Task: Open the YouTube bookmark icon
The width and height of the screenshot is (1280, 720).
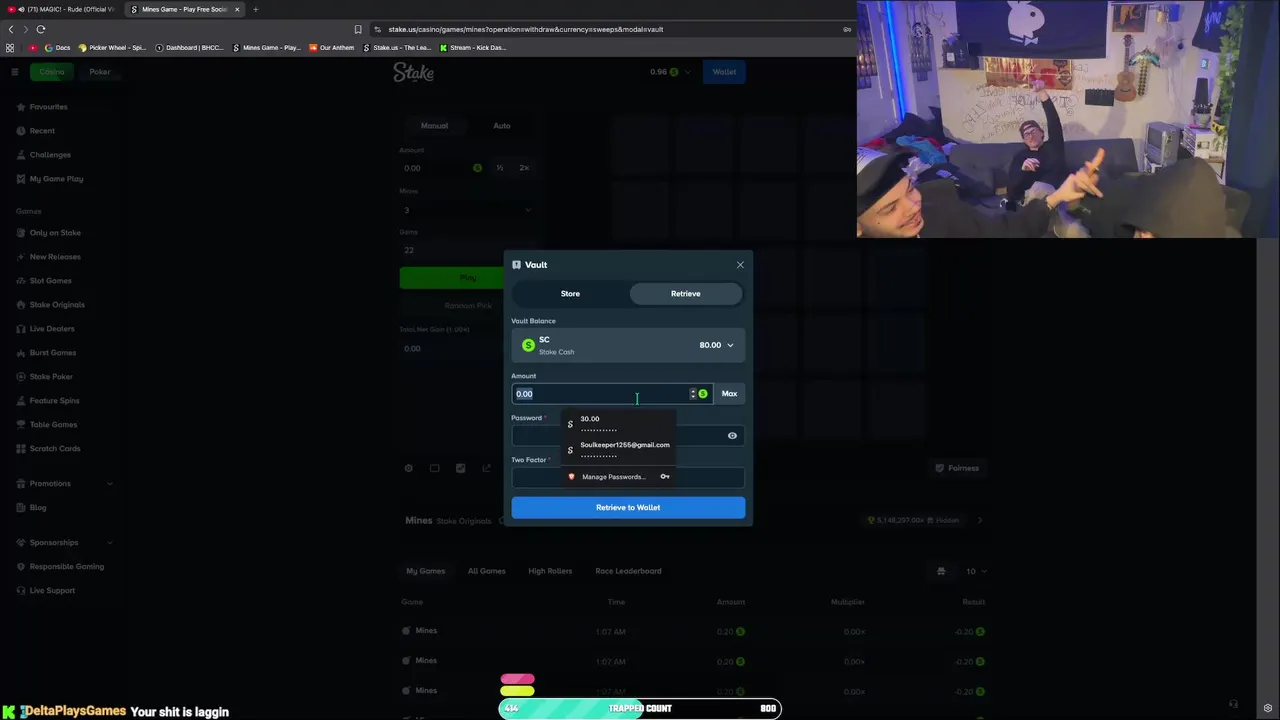Action: coord(33,48)
